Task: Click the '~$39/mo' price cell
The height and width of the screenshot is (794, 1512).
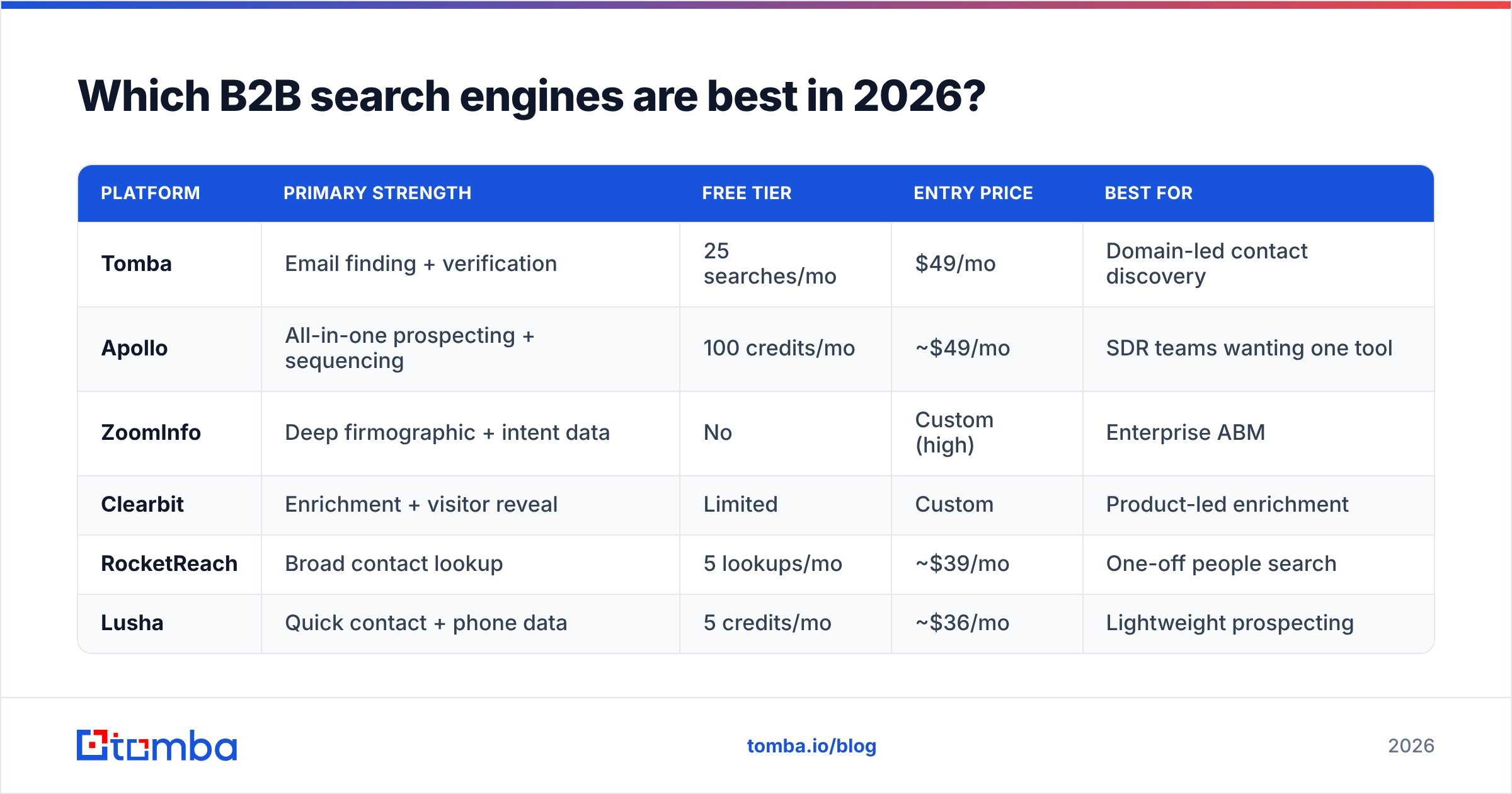Action: pos(987,564)
